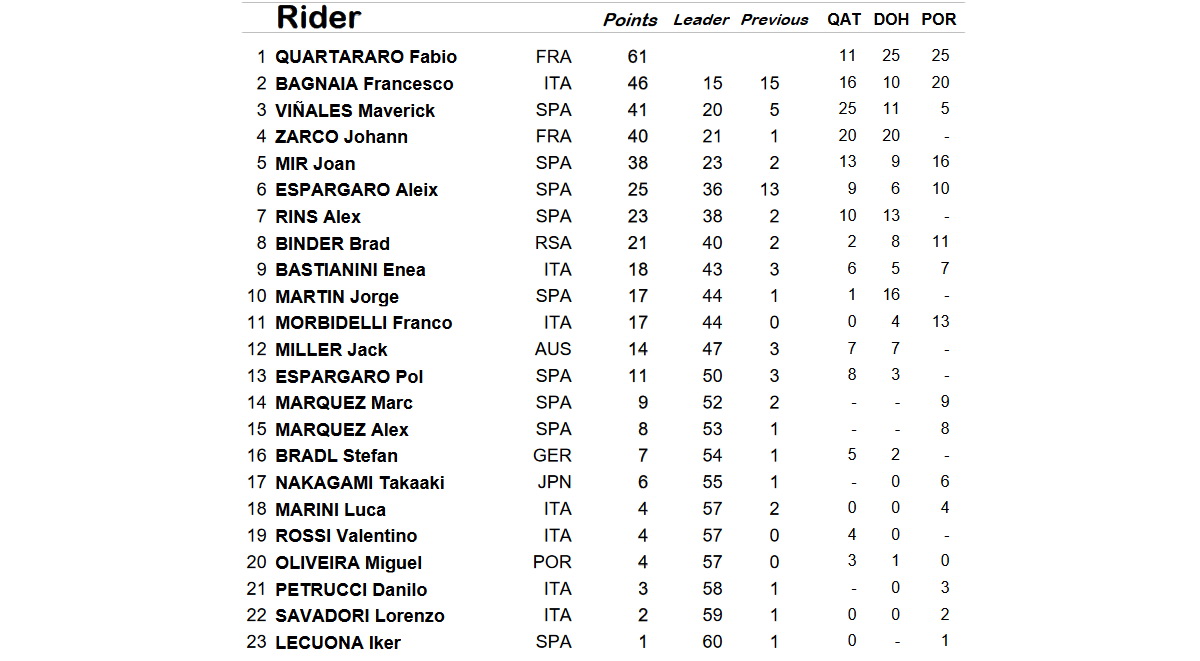1200x661 pixels.
Task: Click the JPN country code for Nakagami
Action: tap(554, 482)
